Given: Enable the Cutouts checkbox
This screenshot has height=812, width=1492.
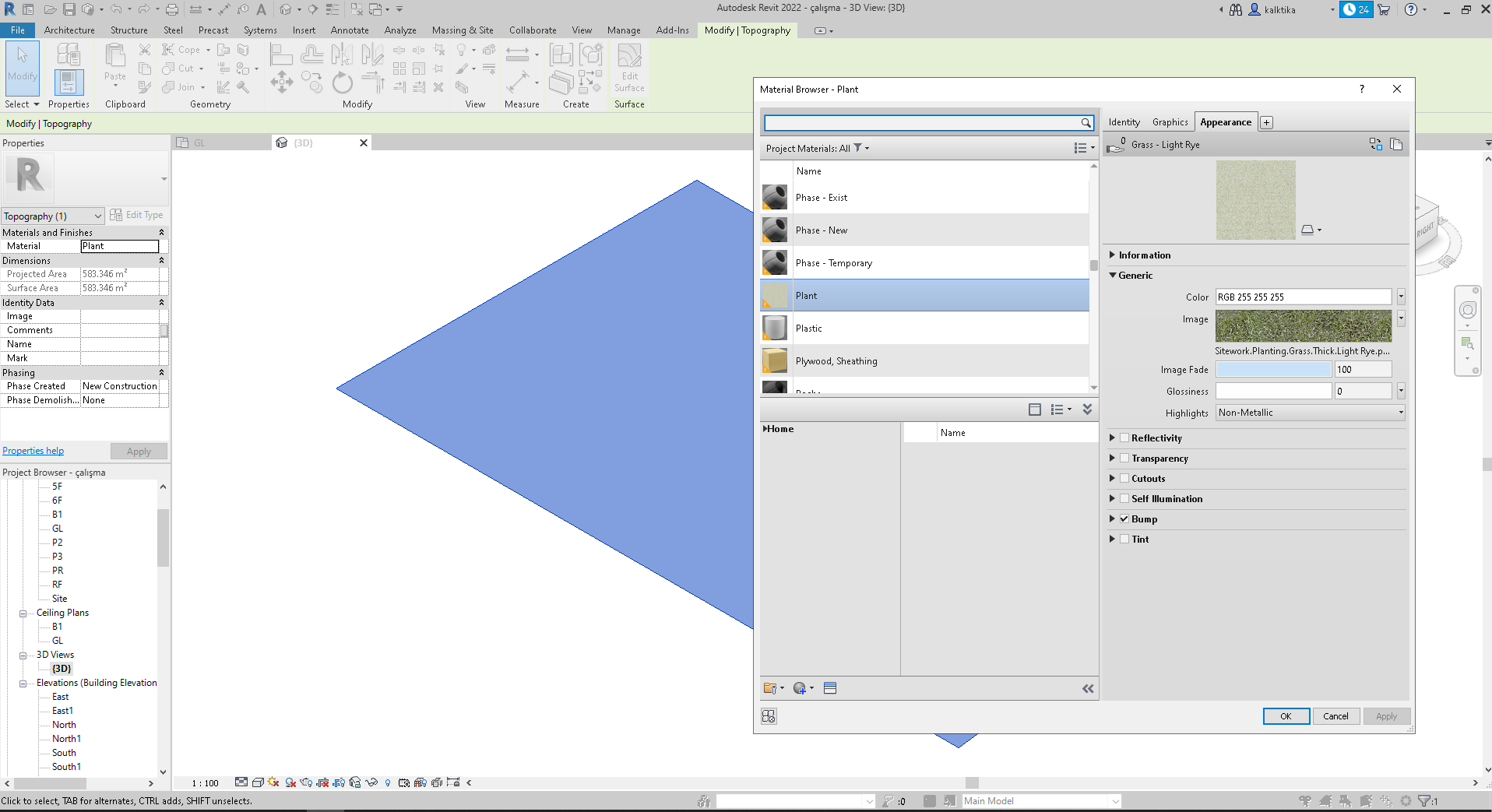Looking at the screenshot, I should (1124, 479).
